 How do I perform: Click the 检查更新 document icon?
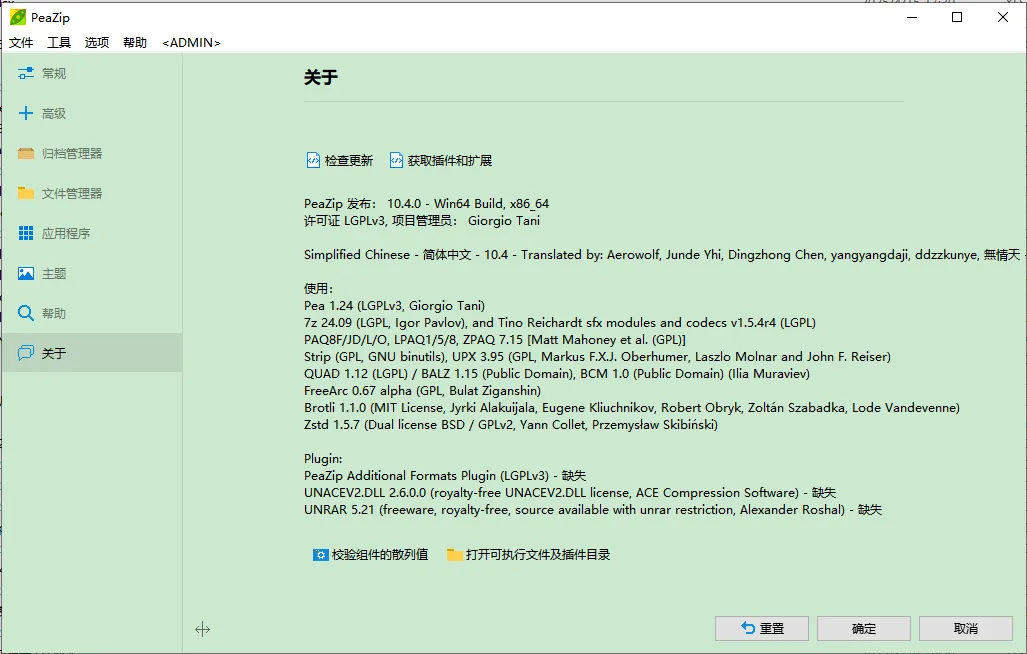tap(313, 160)
